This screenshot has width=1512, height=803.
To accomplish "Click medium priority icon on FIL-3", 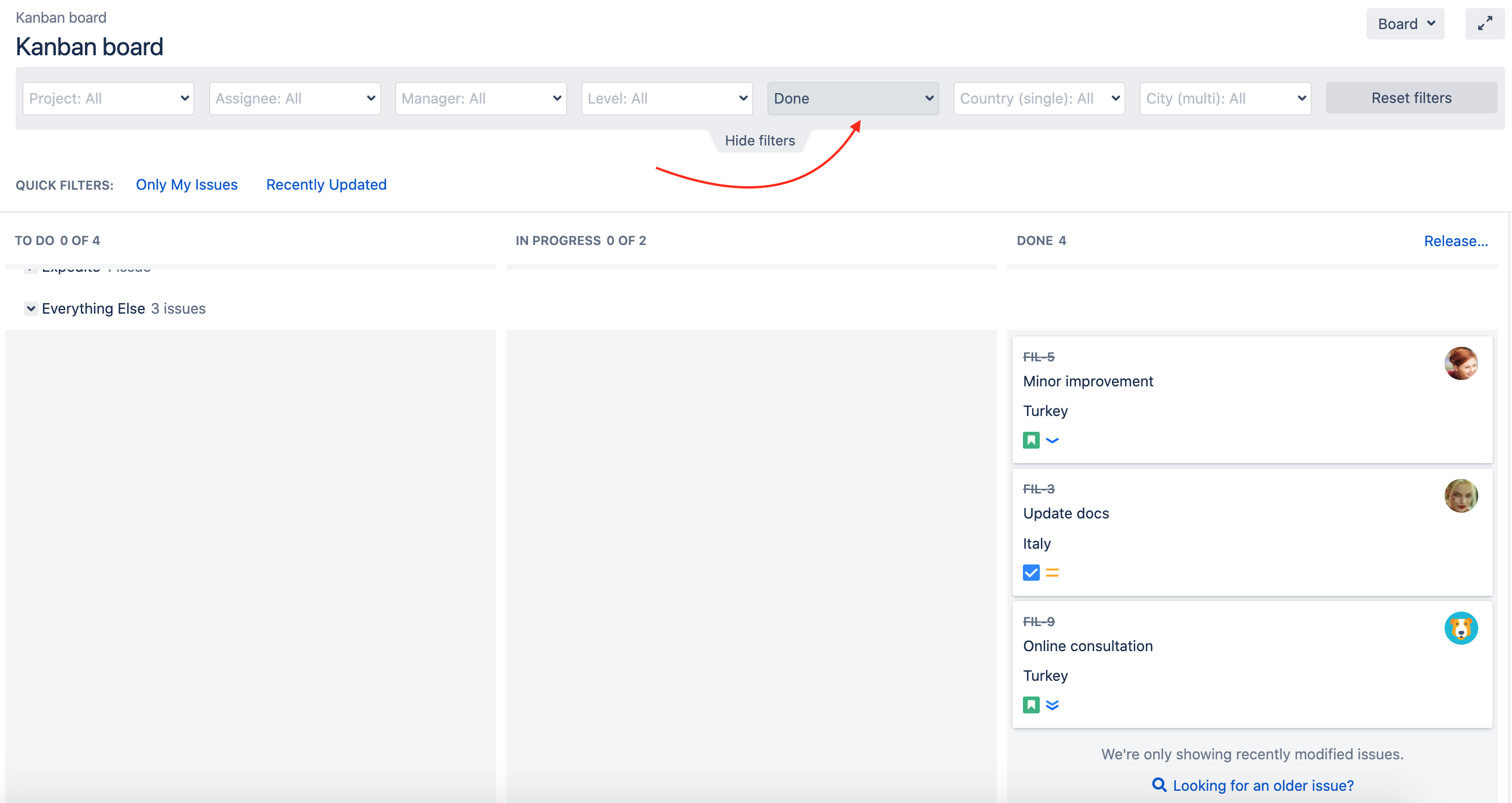I will click(x=1052, y=572).
